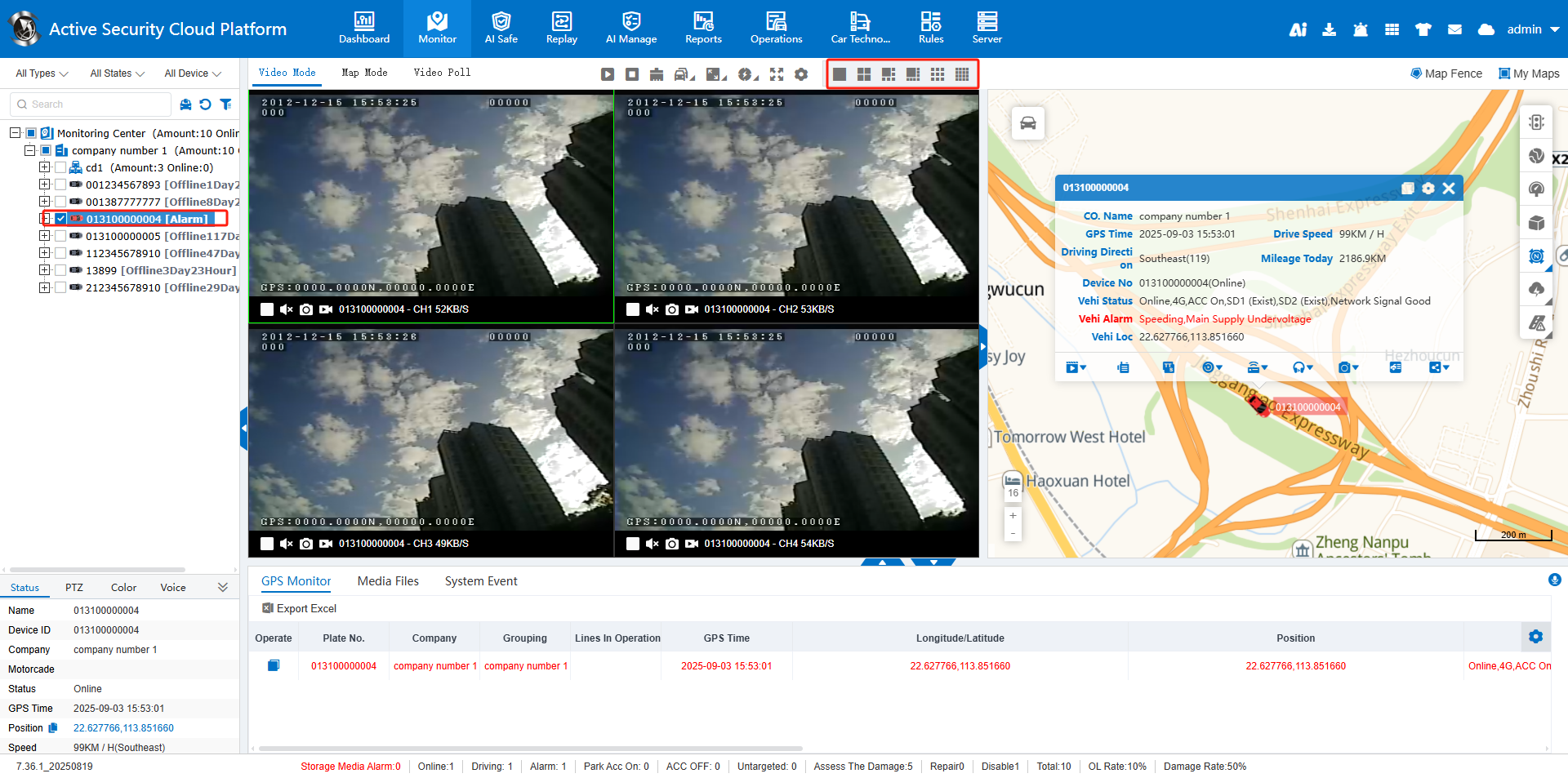The image size is (1568, 778).
Task: Check the 13899 device checkbox
Action: click(x=60, y=270)
